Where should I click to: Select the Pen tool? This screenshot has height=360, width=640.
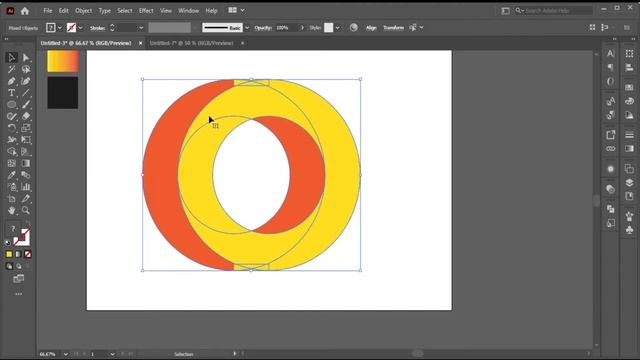coord(11,81)
